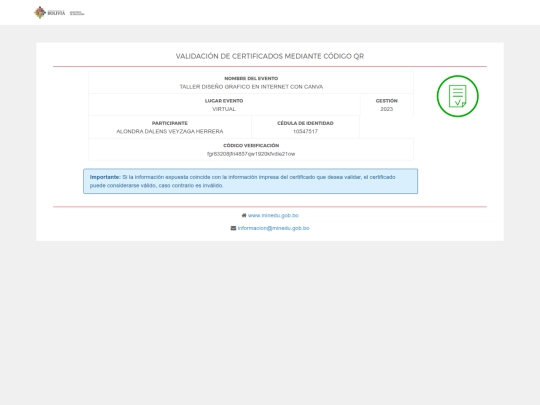Click the envelope icon beside email address
This screenshot has height=405, width=540.
(x=233, y=228)
